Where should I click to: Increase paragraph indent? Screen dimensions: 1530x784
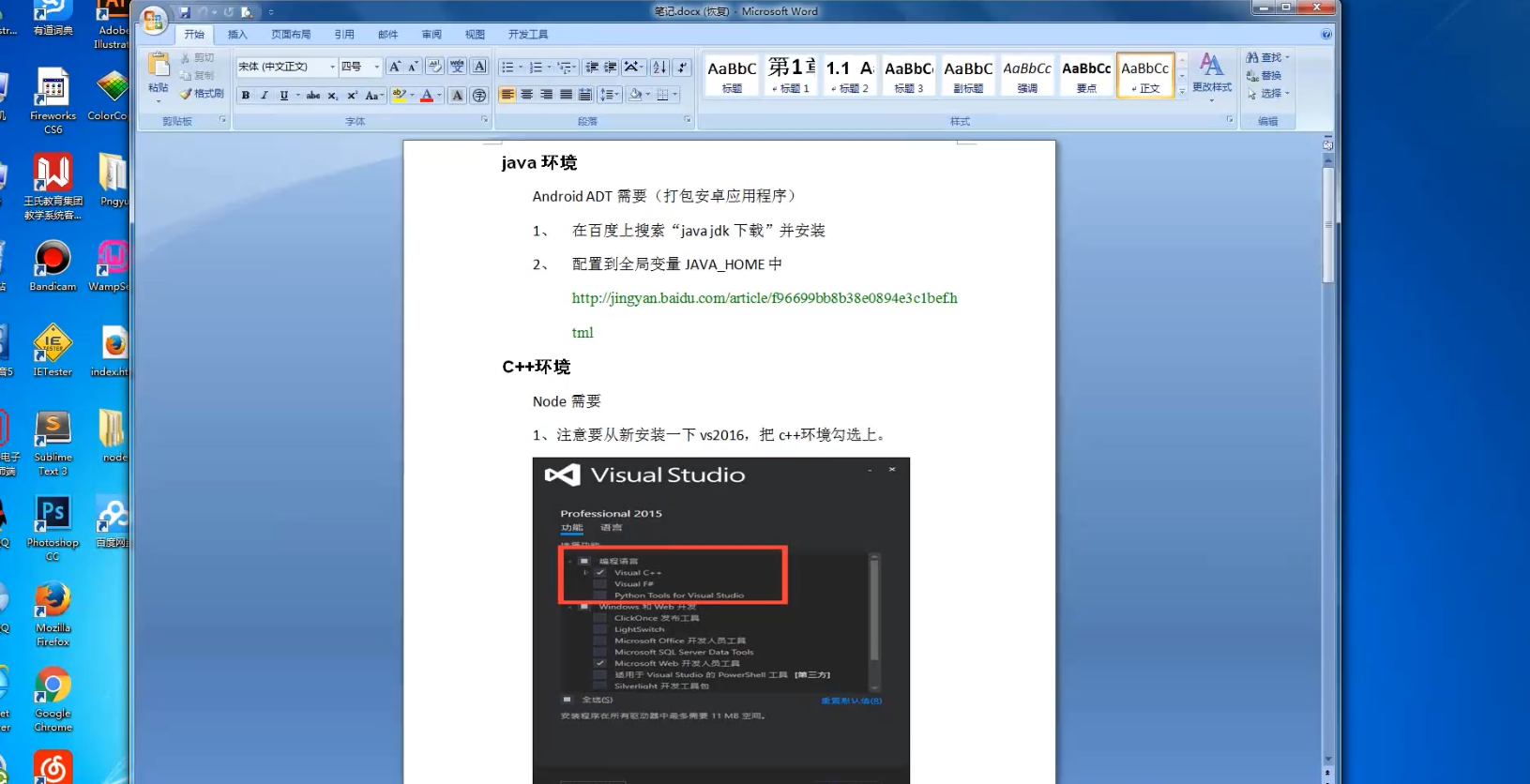pyautogui.click(x=611, y=67)
